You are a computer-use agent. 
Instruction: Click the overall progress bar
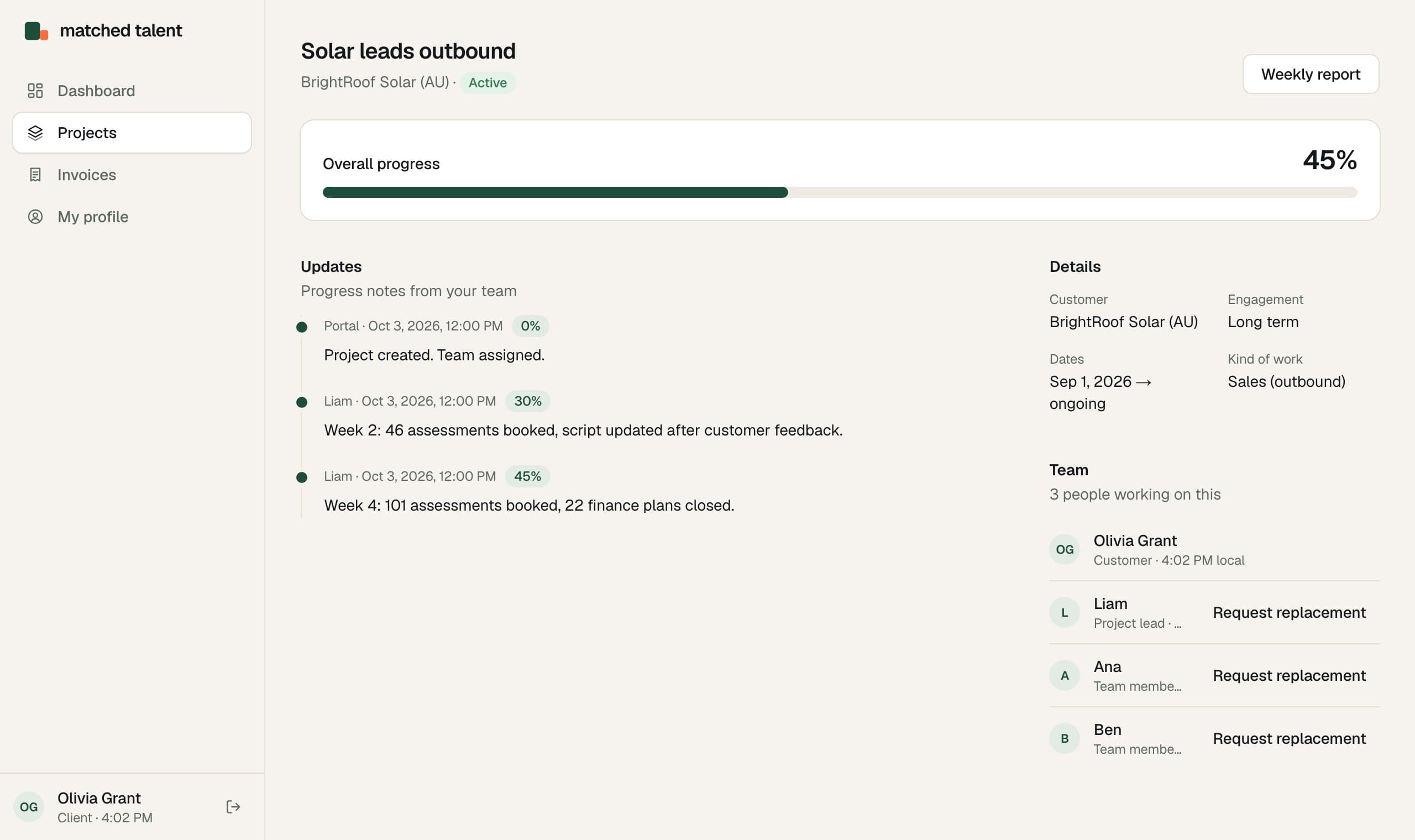coord(840,192)
